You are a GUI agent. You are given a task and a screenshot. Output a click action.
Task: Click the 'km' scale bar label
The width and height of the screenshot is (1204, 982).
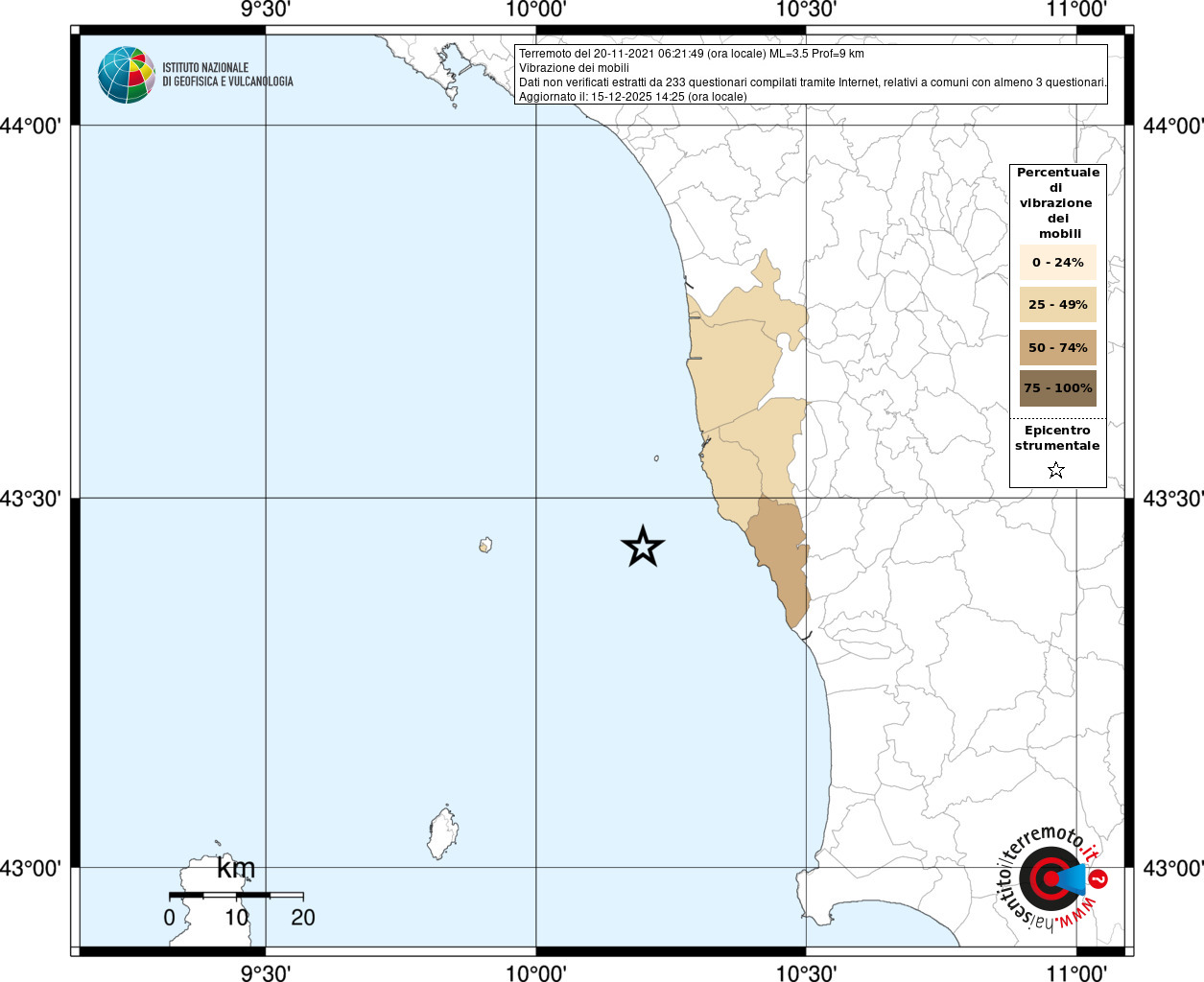pos(236,868)
